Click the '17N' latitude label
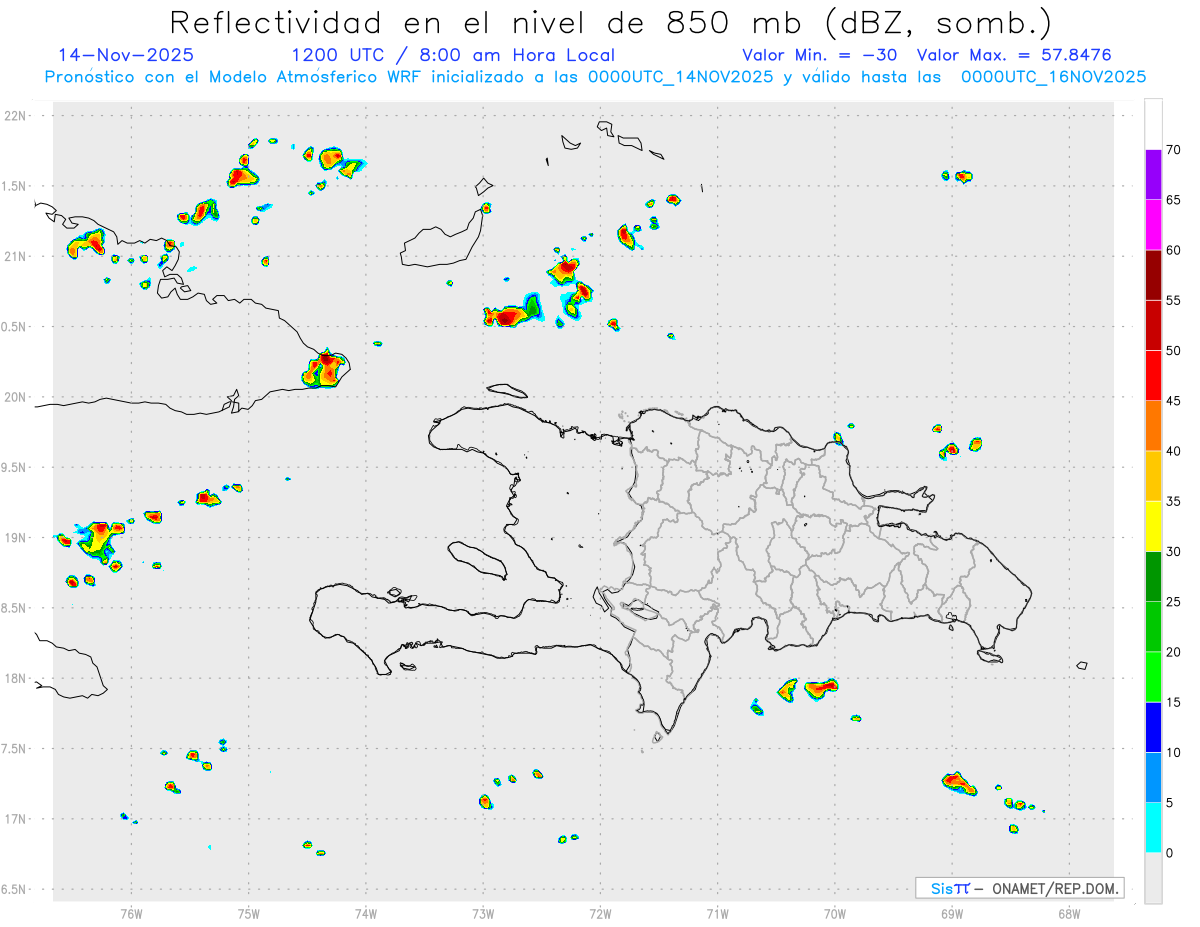This screenshot has width=1200, height=927. [x=16, y=819]
